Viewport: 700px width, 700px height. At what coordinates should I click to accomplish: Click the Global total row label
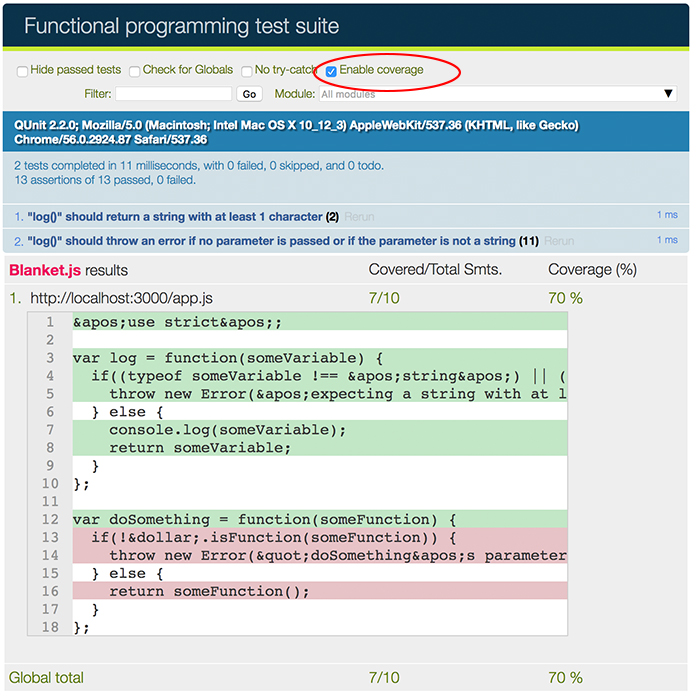46,678
